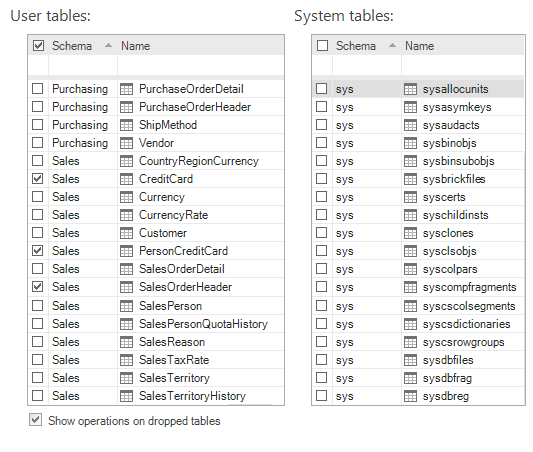Click the Customer table icon

pyautogui.click(x=126, y=233)
